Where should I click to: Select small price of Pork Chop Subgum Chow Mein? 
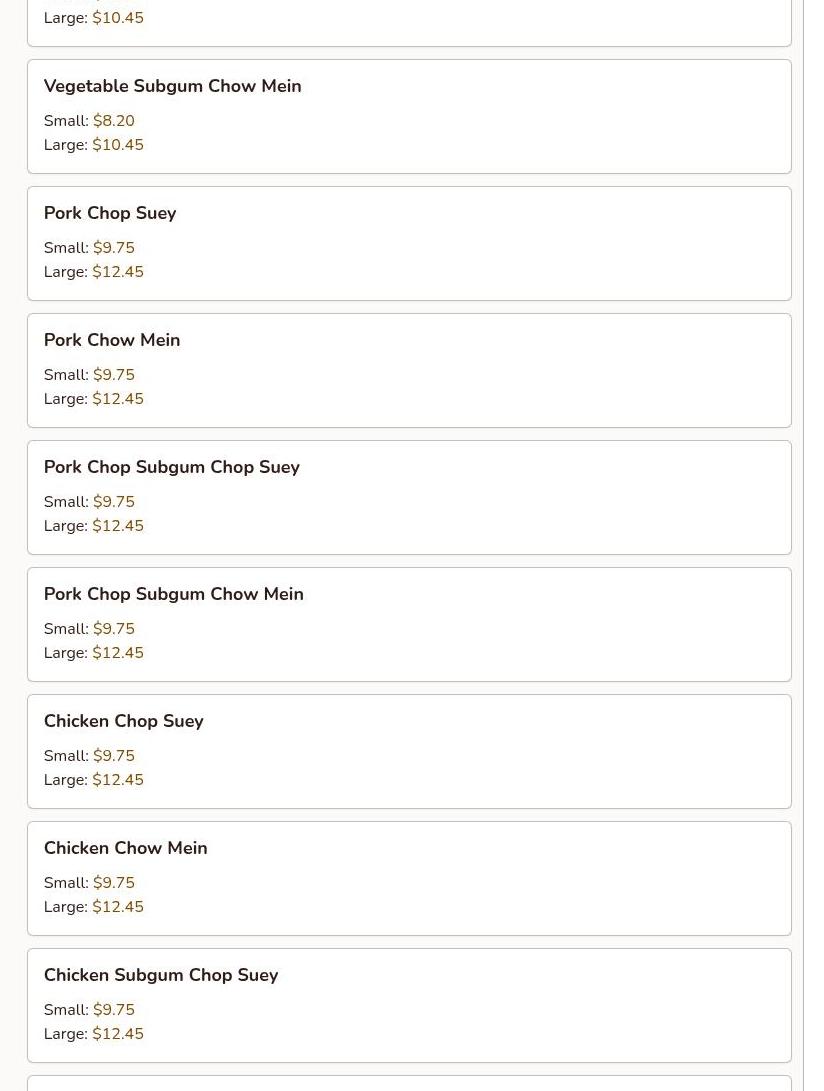114,629
